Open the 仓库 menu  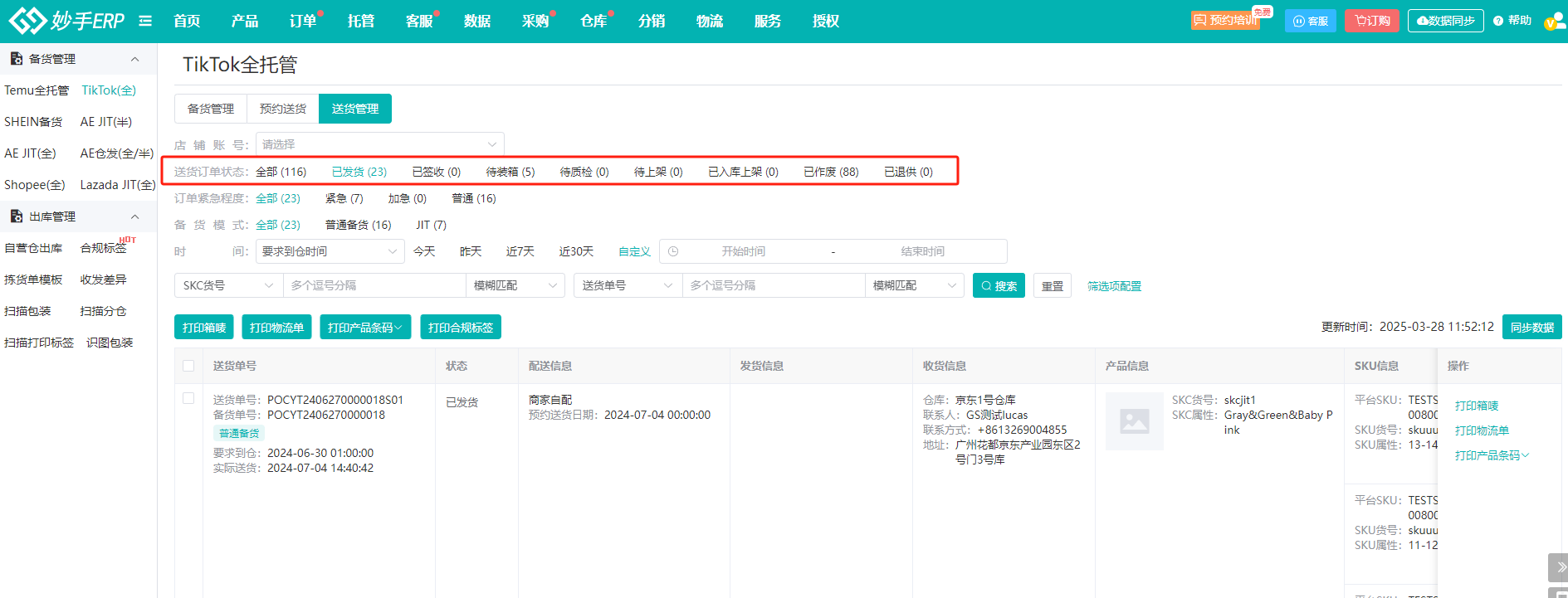click(x=593, y=21)
